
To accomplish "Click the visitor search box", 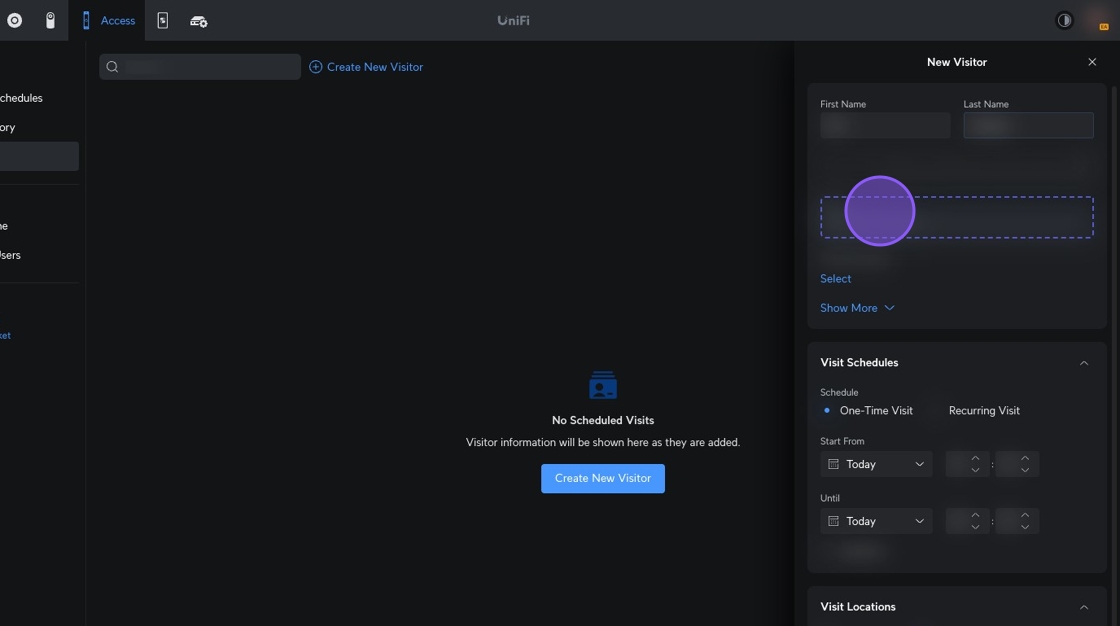I will point(200,67).
